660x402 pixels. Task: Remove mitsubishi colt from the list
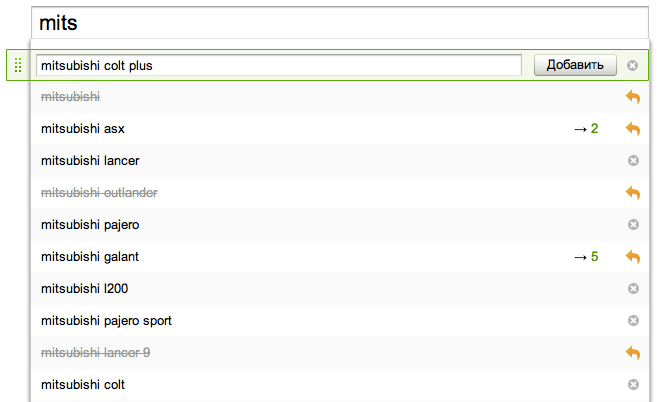[x=632, y=385]
